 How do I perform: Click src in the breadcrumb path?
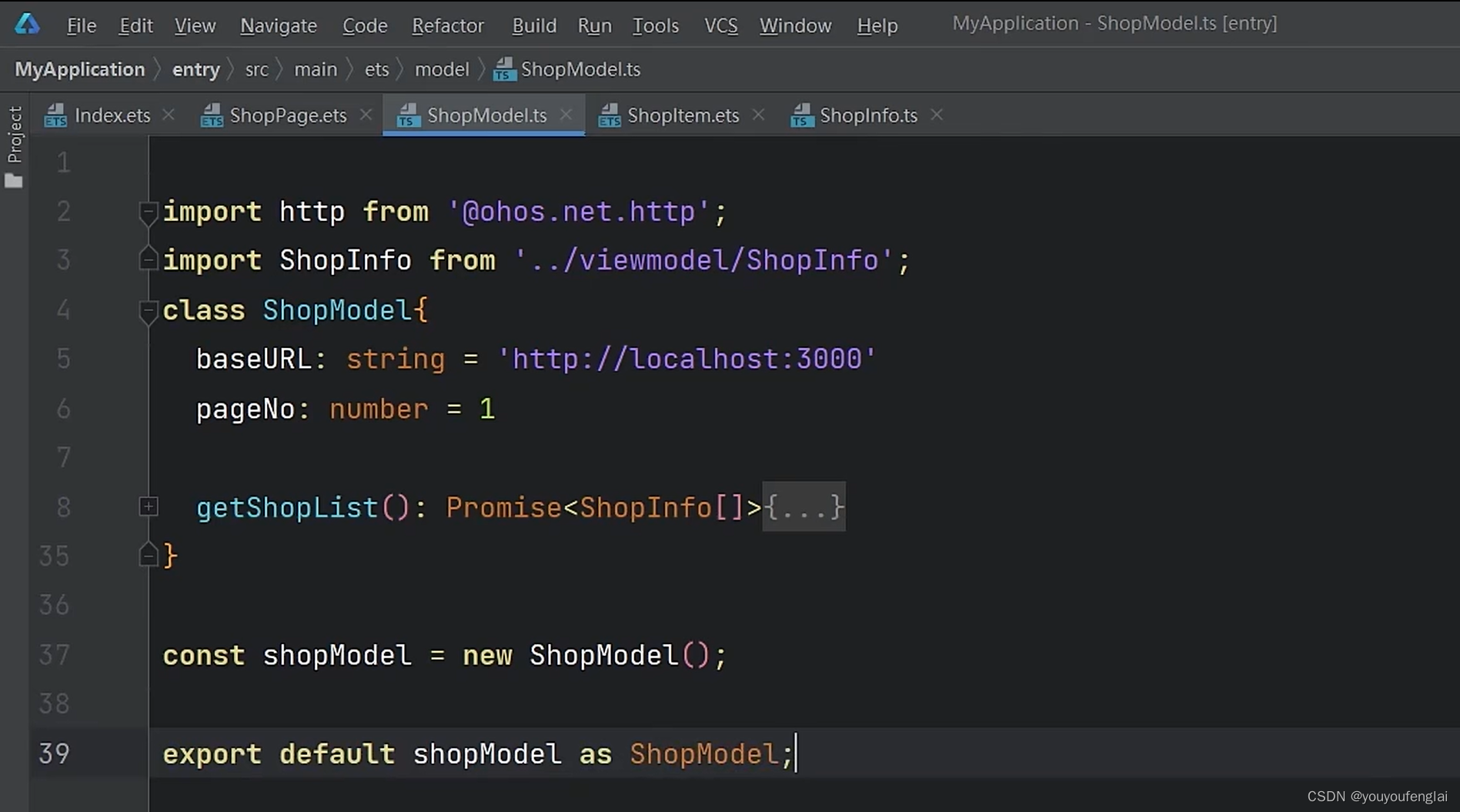tap(257, 69)
